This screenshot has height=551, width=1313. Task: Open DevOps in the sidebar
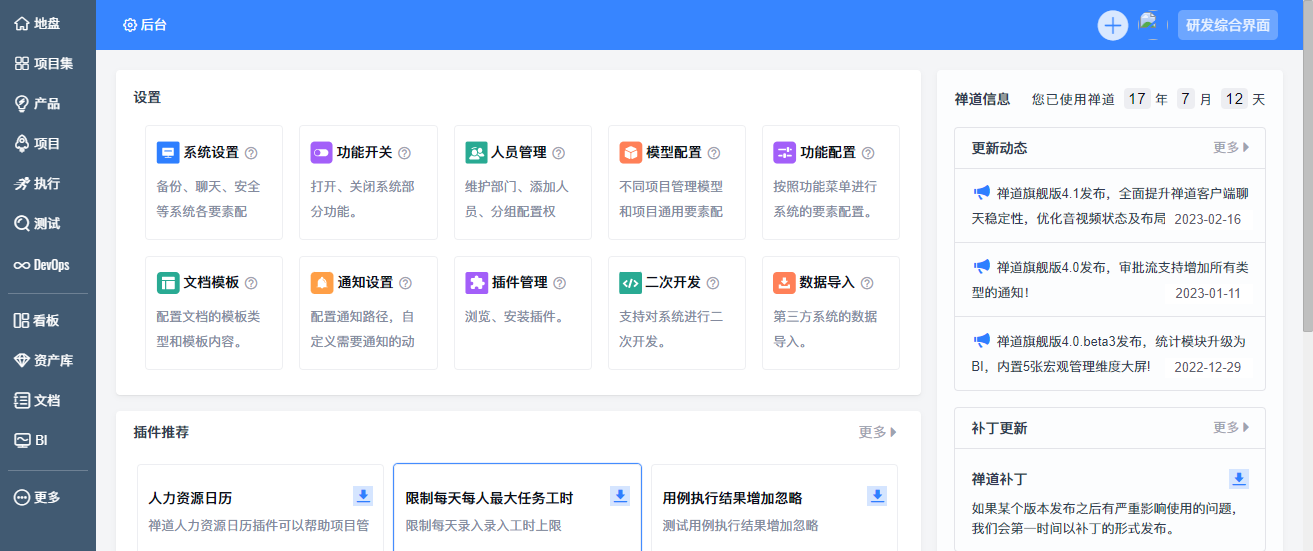[41, 265]
